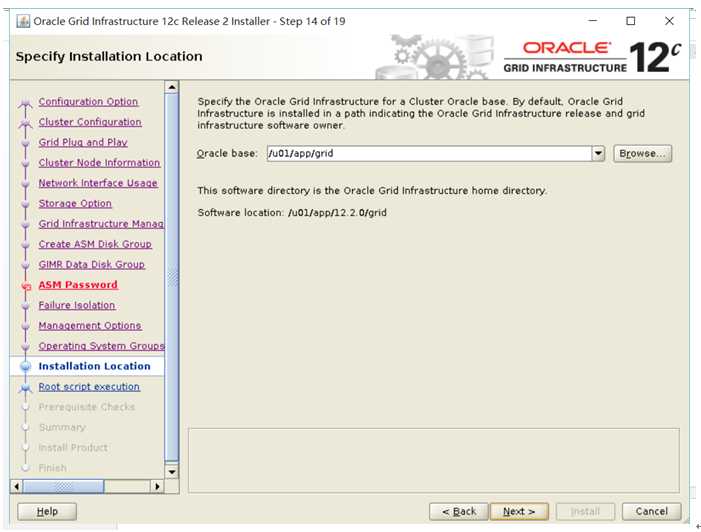Click the Root script execution step marker
The image size is (701, 532).
[x=25, y=388]
